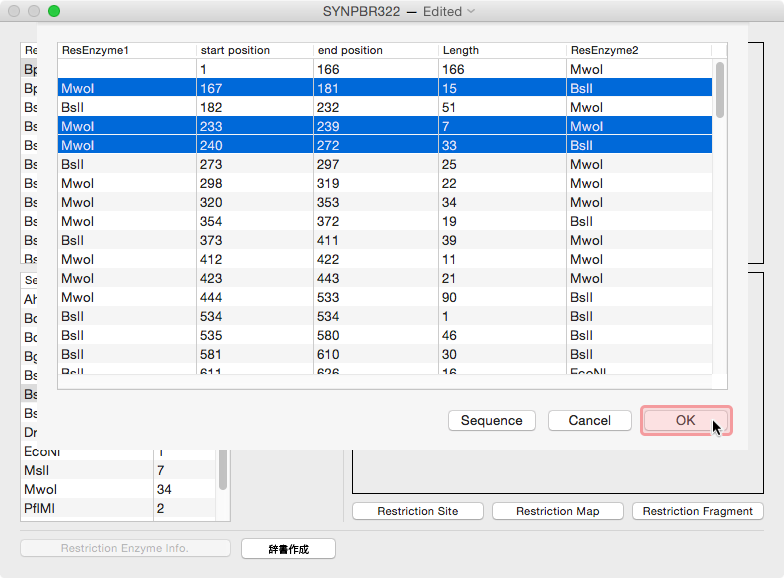This screenshot has height=578, width=784.
Task: Click the ResEnzyme2 column header
Action: [638, 50]
